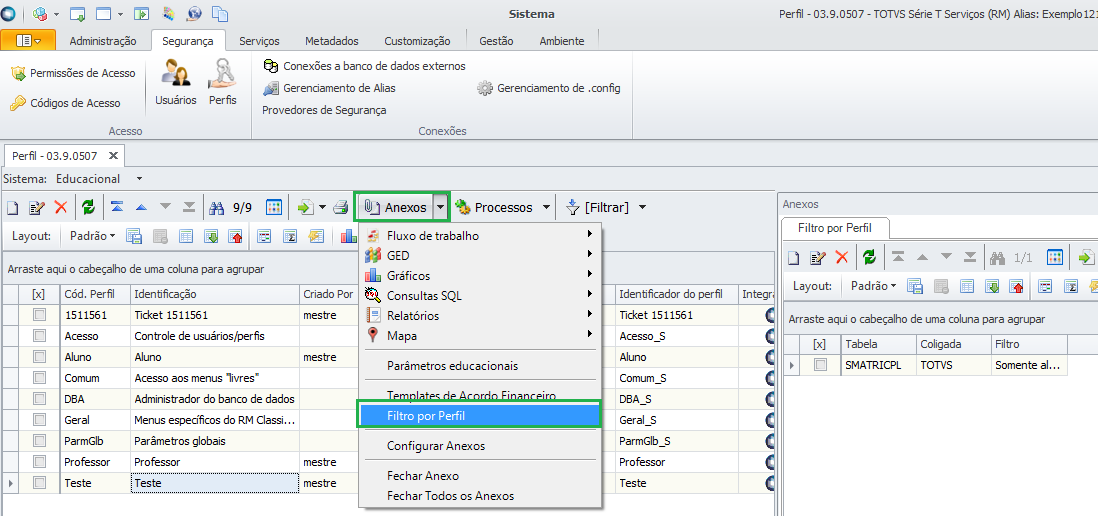
Task: Open Códigos de Acesso
Action: 65,103
